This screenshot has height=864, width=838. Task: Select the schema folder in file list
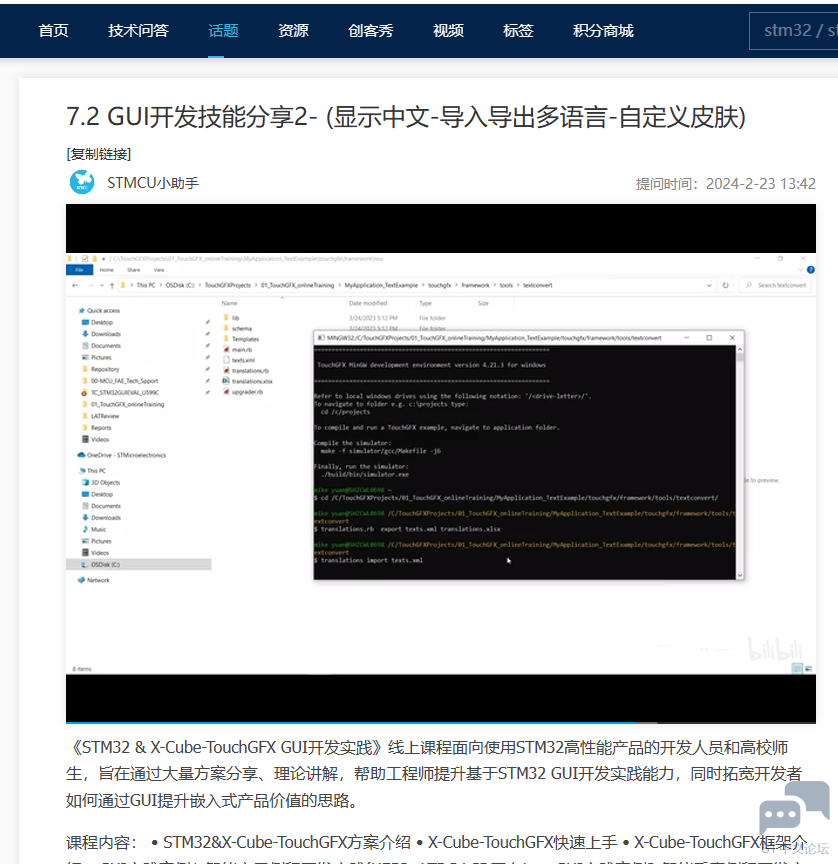237,328
